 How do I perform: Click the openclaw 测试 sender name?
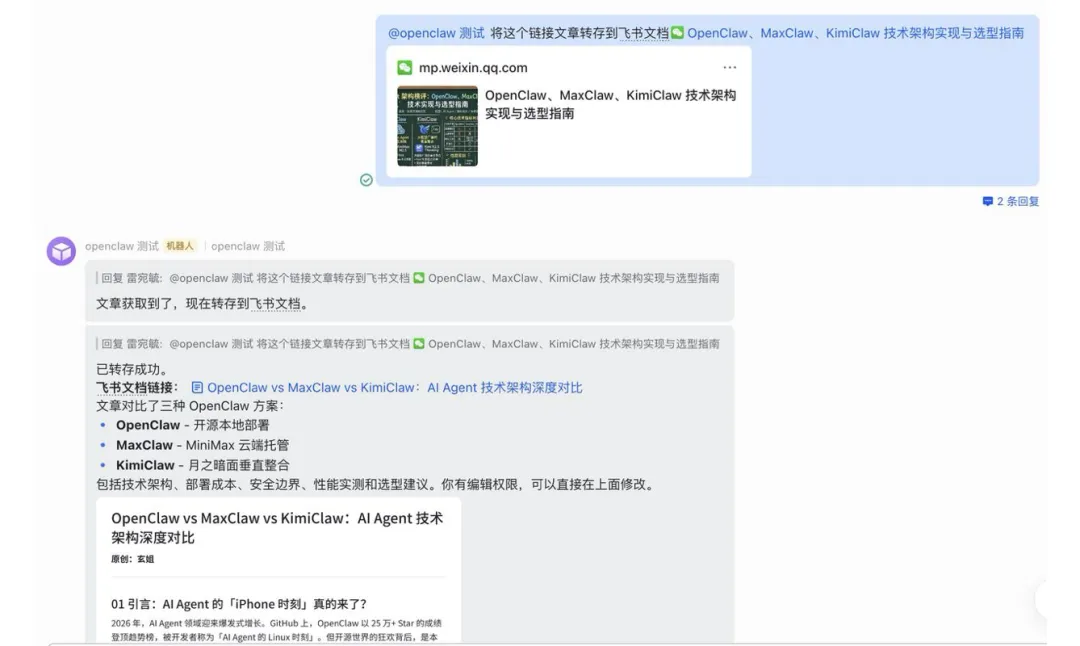pos(122,246)
